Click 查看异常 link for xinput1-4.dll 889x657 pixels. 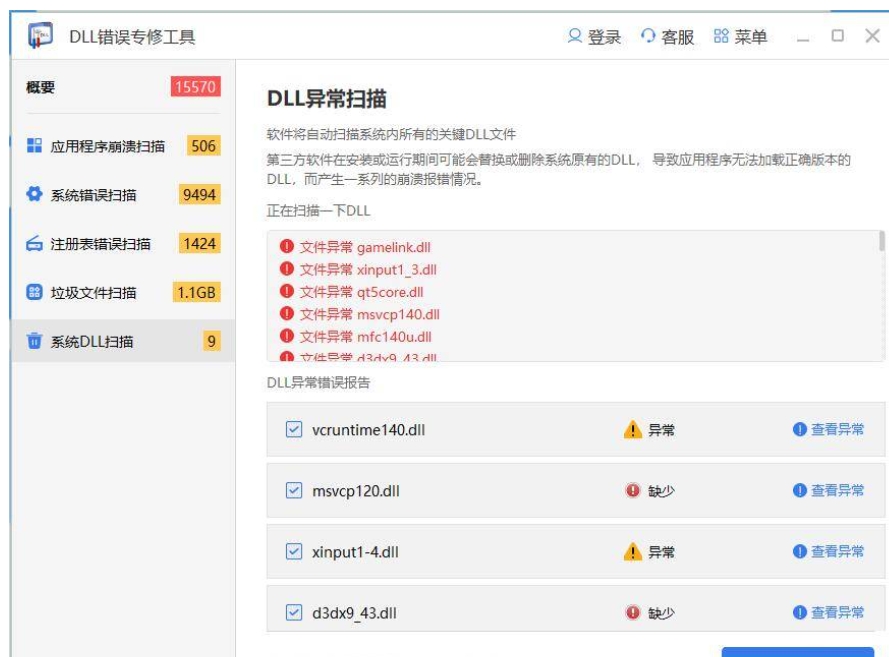coord(828,552)
